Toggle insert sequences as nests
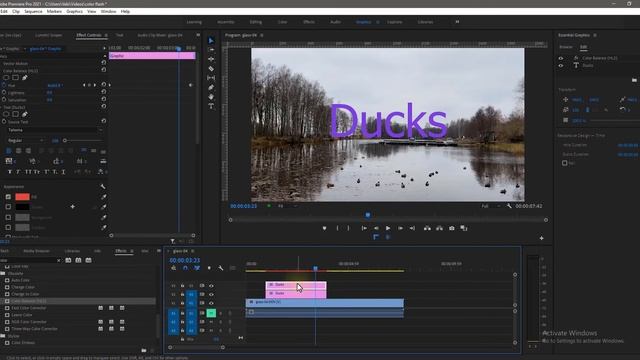This screenshot has width=640, height=360. tap(173, 268)
